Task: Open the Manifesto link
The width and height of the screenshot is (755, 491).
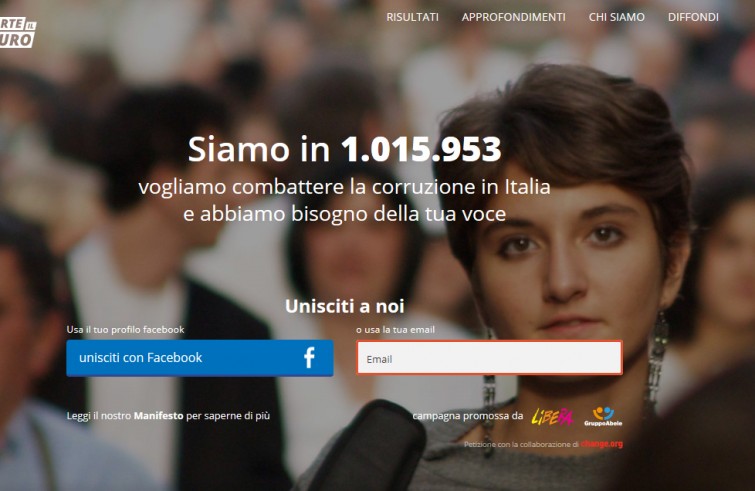Action: coord(158,415)
